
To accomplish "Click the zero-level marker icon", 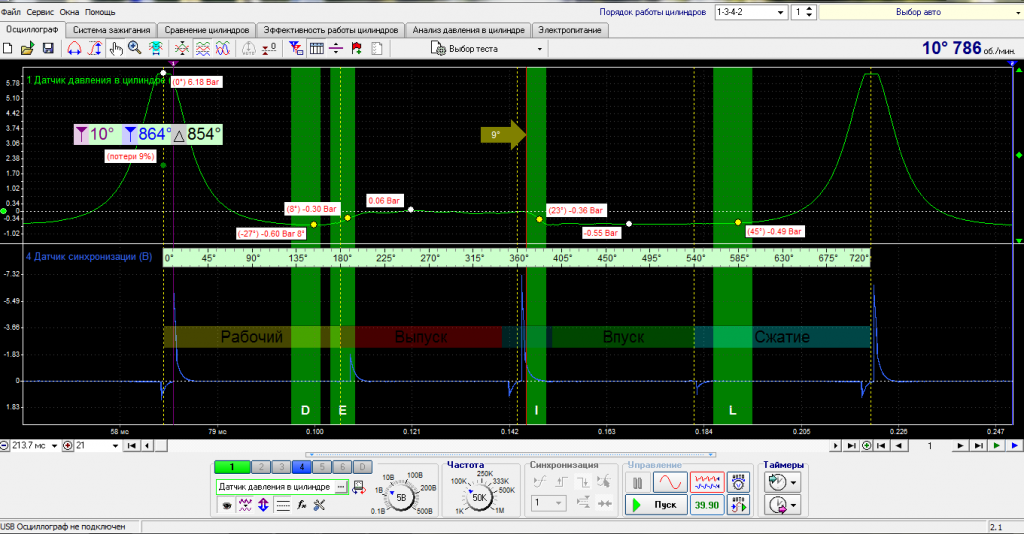I will click(269, 48).
